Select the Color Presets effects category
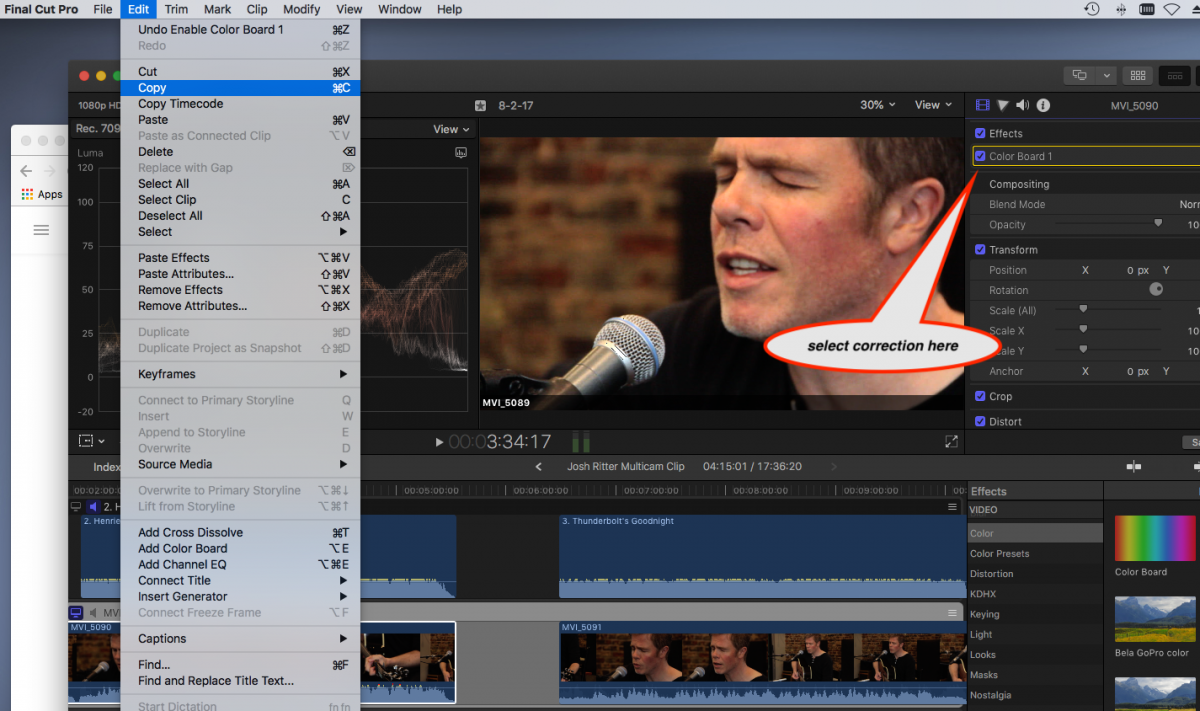Screen dimensions: 1200x711 999,554
